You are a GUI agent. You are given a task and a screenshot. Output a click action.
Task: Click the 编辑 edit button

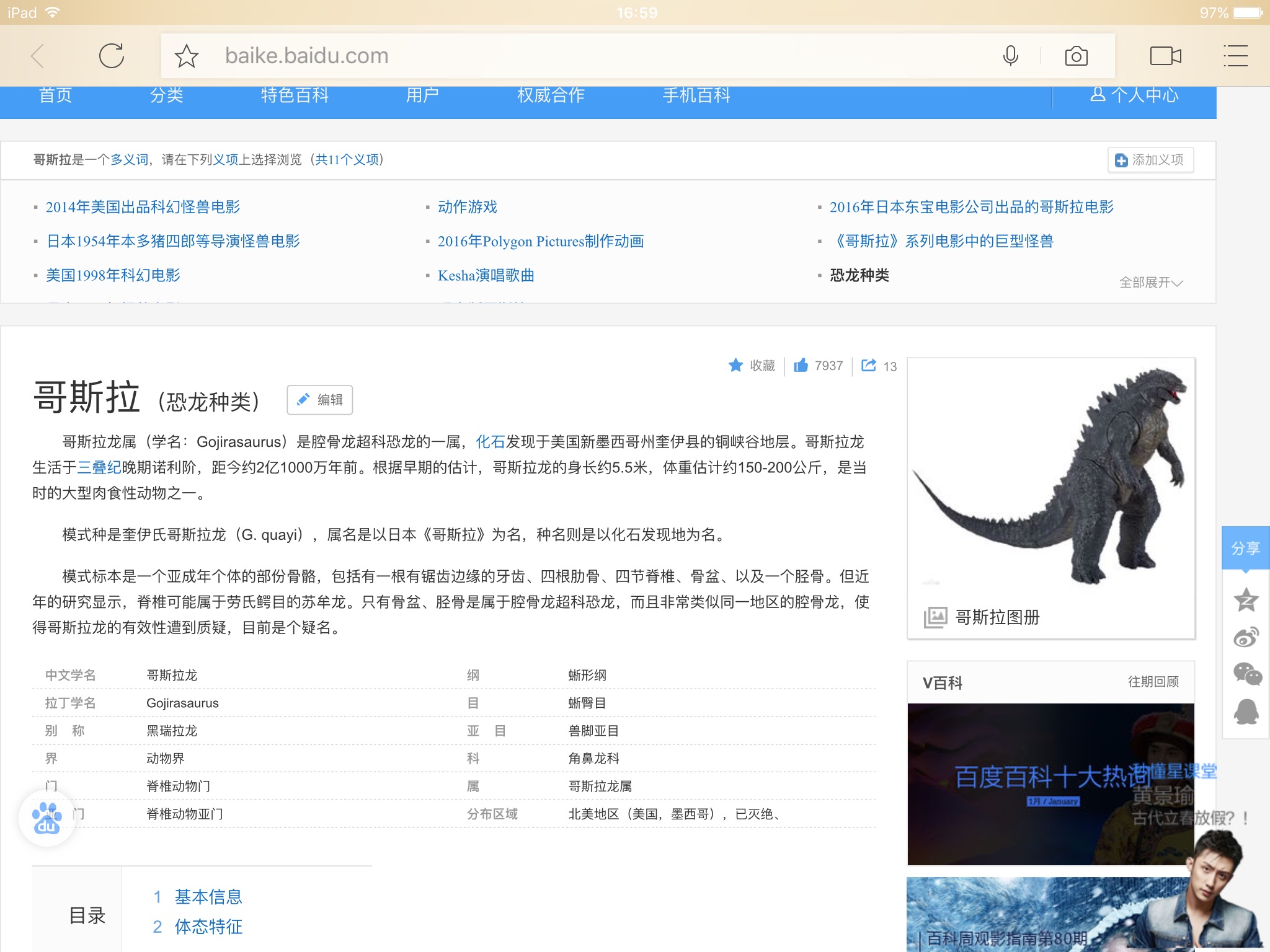320,400
